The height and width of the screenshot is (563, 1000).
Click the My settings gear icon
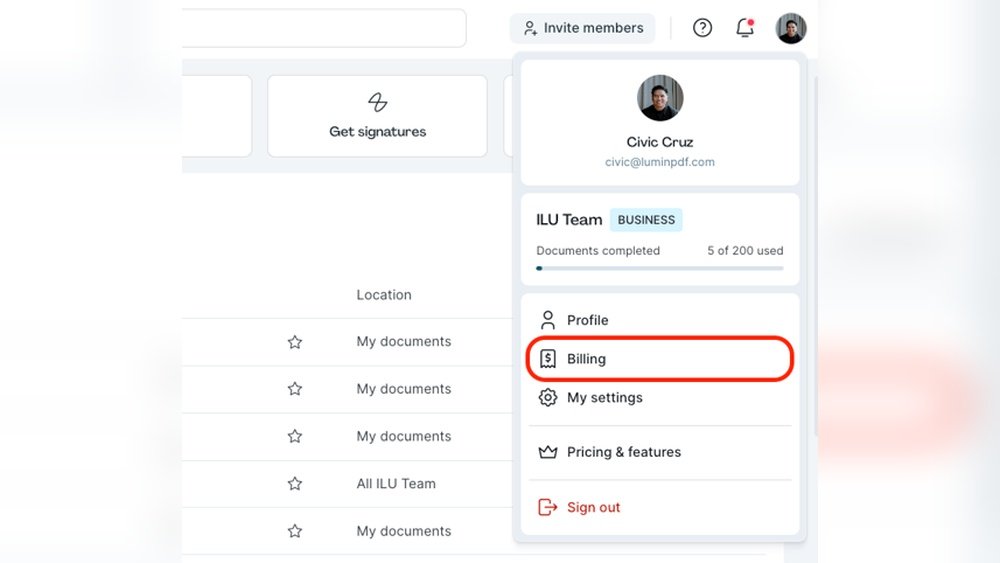548,398
